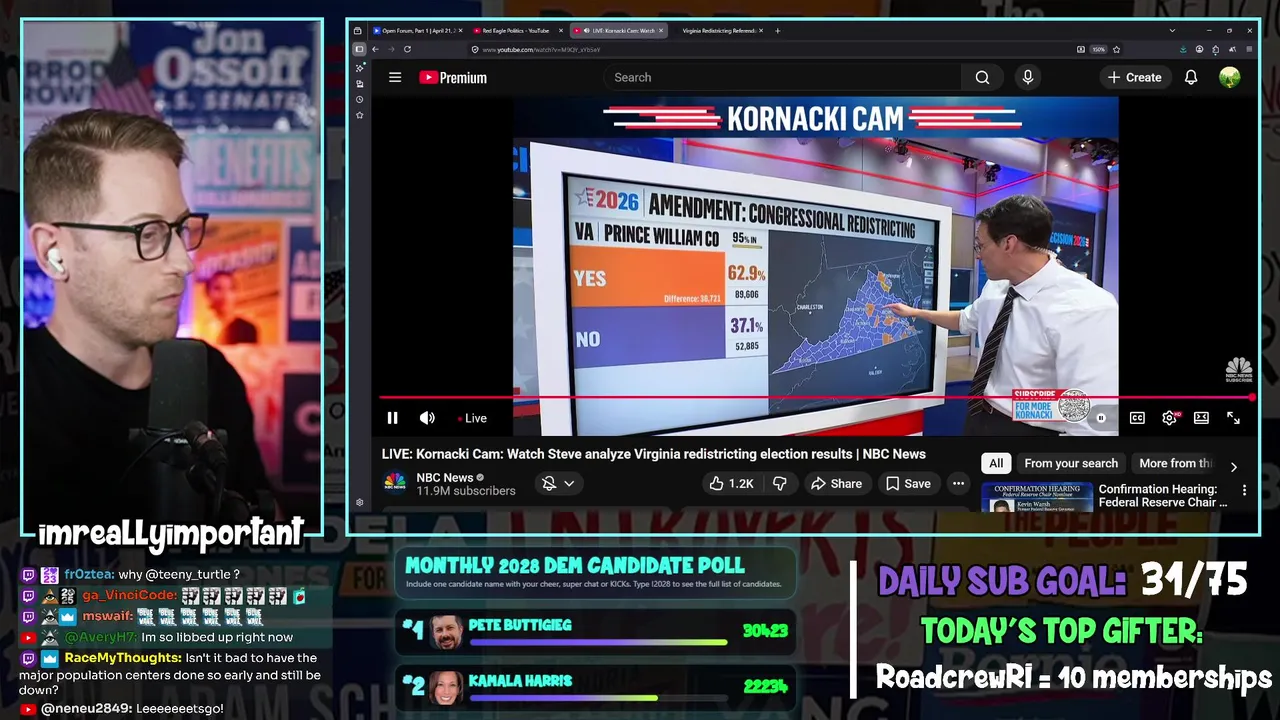Open the browser downloads icon
The width and height of the screenshot is (1280, 720).
(x=1184, y=49)
